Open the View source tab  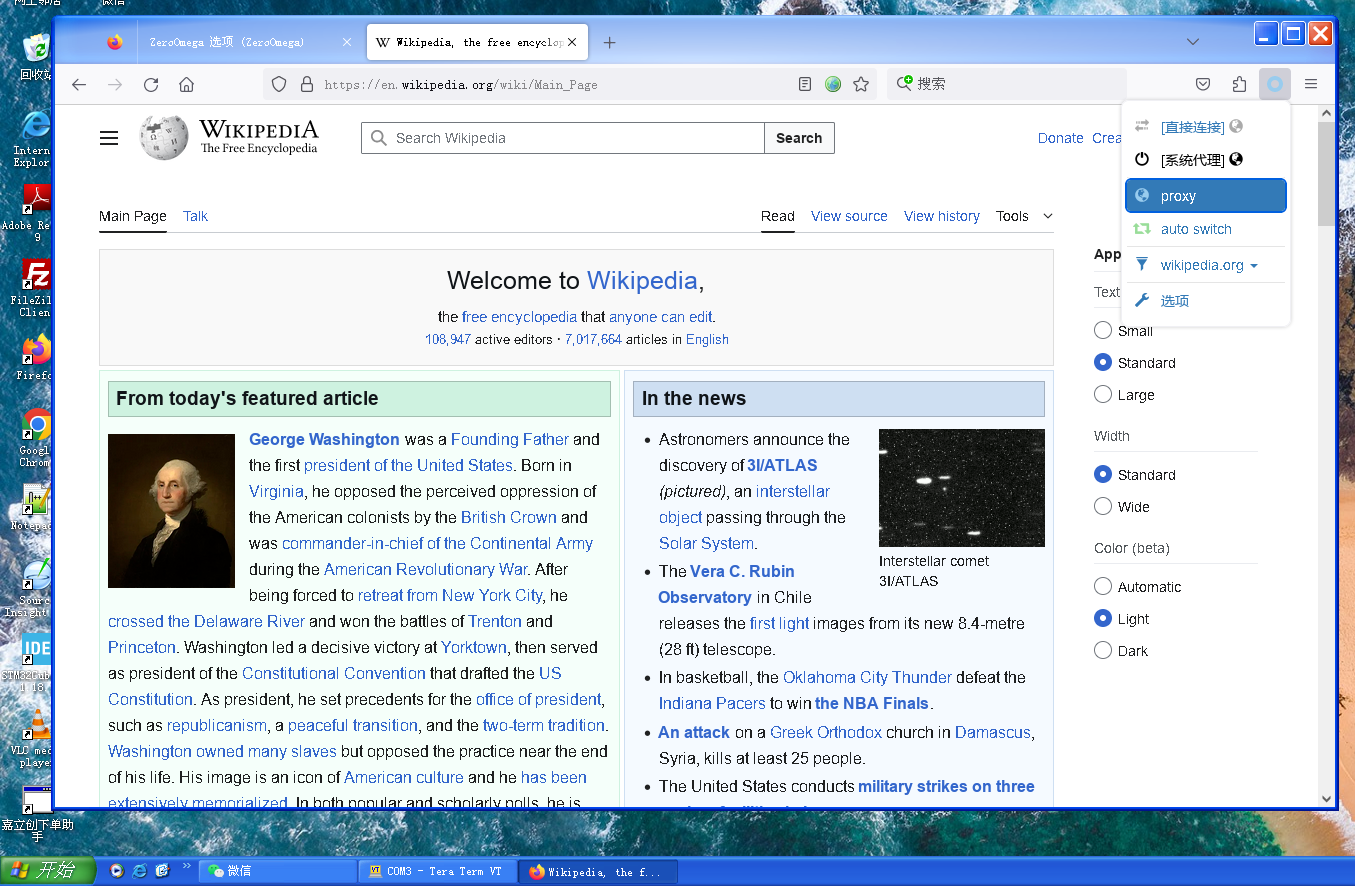(849, 216)
